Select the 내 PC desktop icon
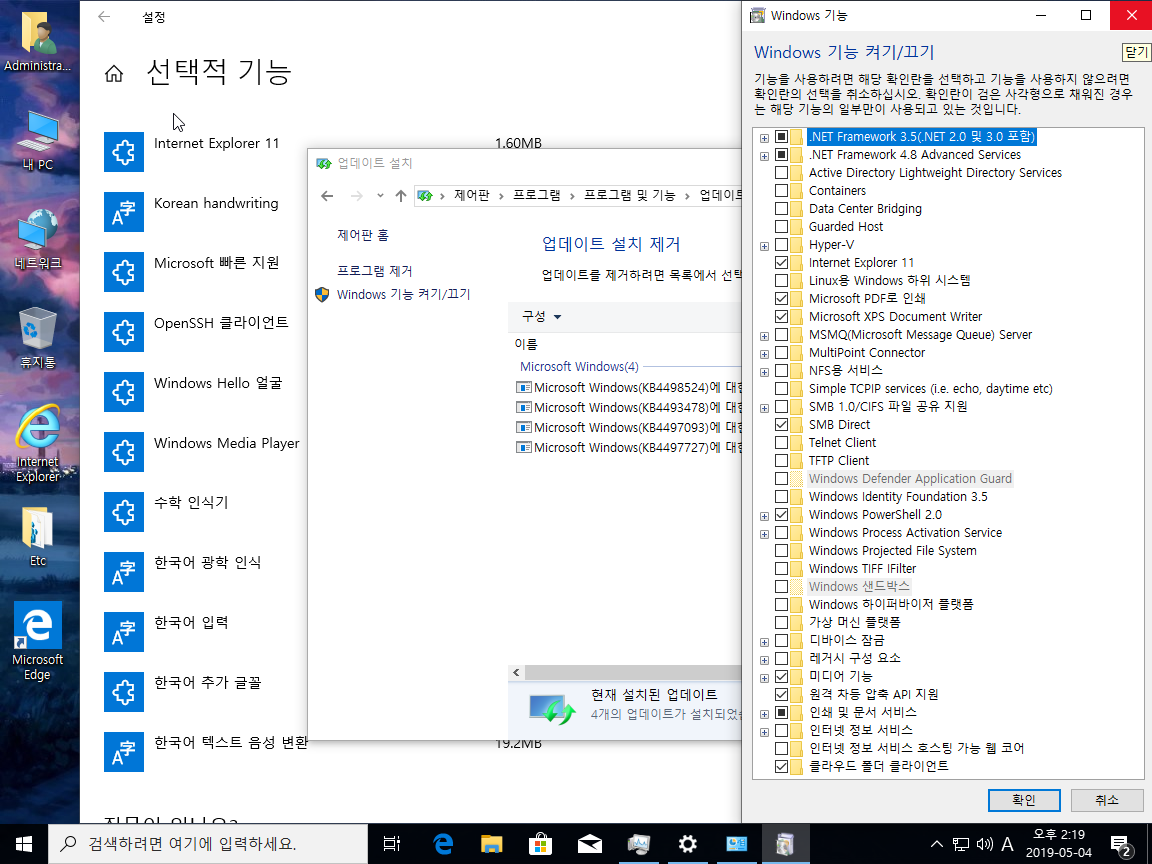Screen dimensions: 1152x864 click(x=37, y=141)
